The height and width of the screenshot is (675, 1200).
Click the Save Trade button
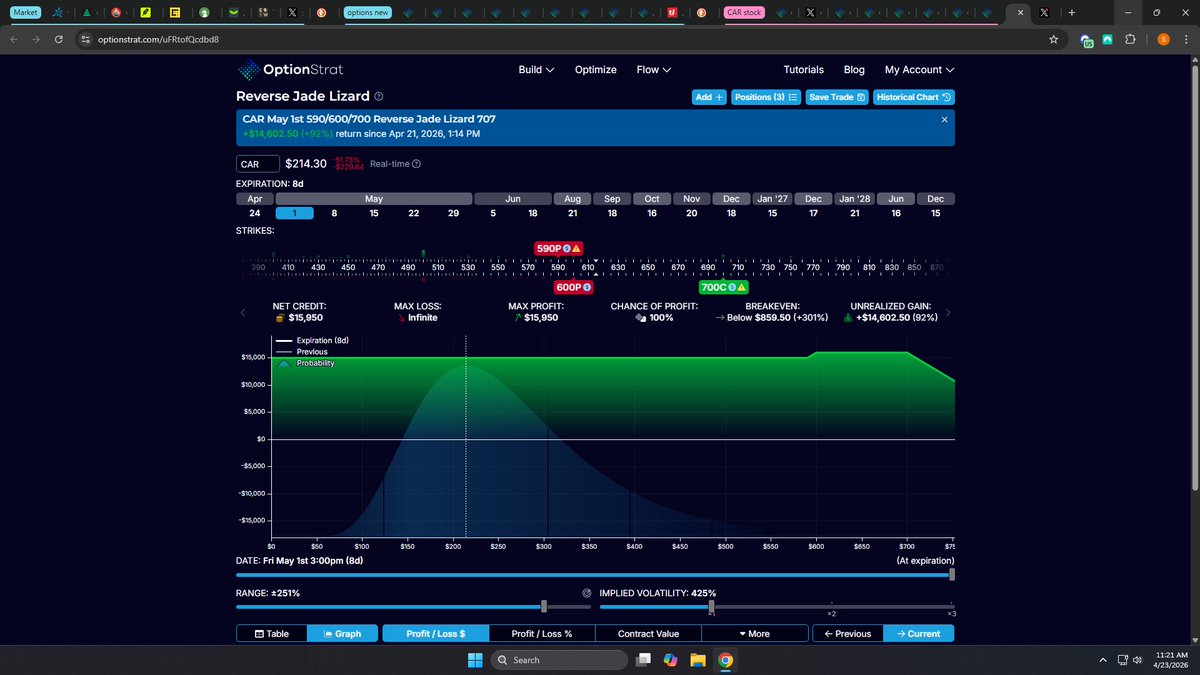(836, 97)
